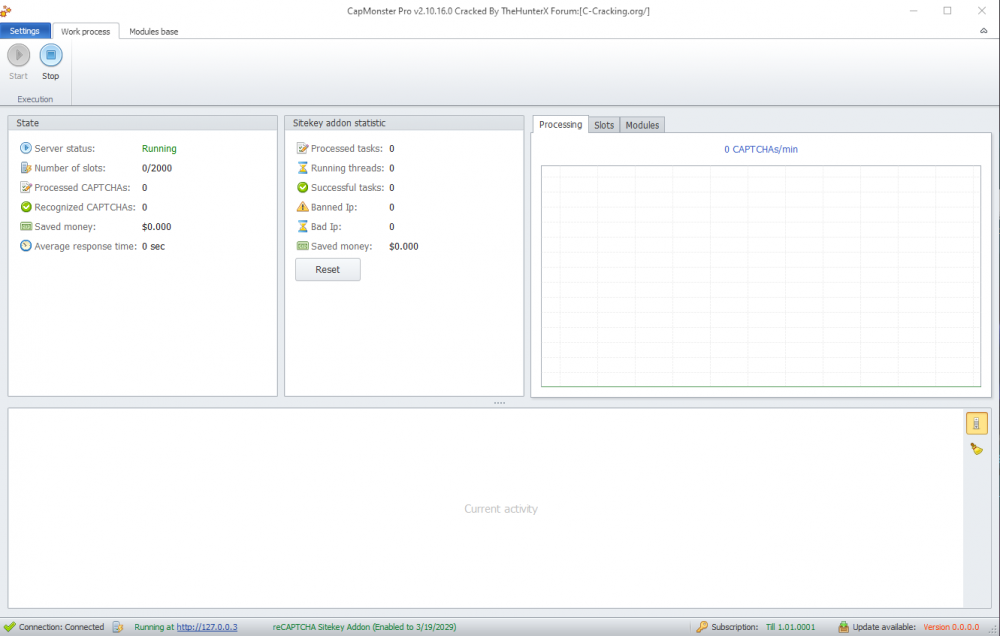Image resolution: width=1000 pixels, height=636 pixels.
Task: Select the Processing tab
Action: pos(560,124)
